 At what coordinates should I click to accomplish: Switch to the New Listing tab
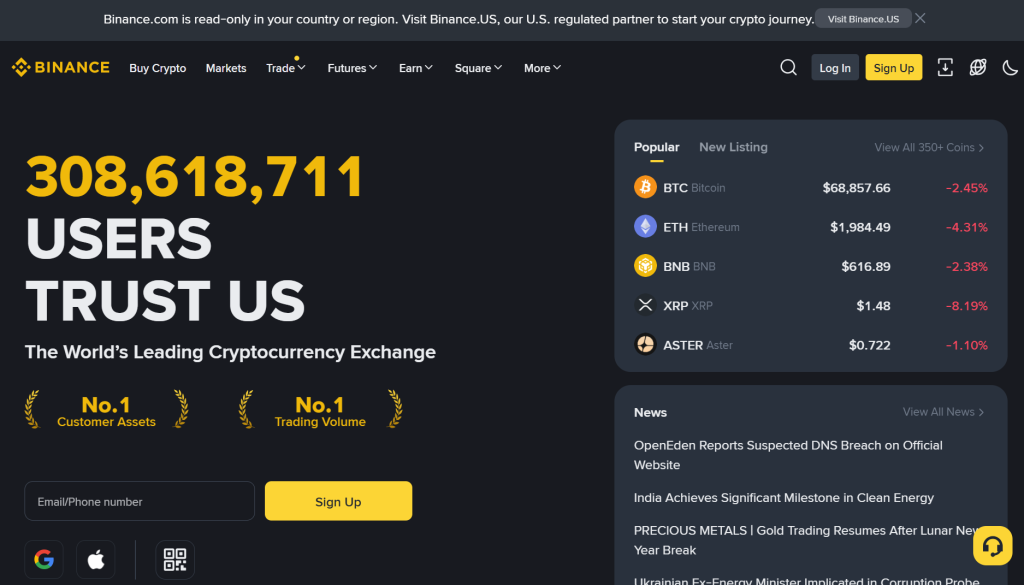click(x=733, y=147)
